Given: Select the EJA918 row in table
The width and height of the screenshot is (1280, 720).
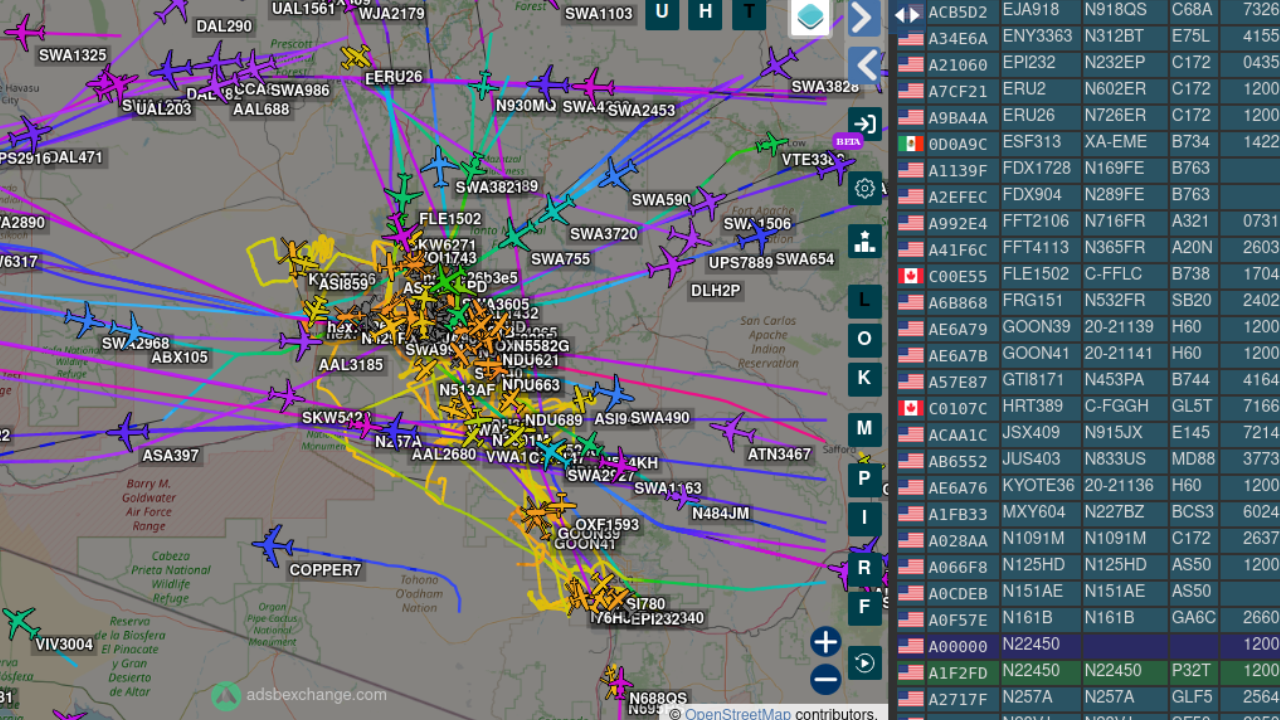Looking at the screenshot, I should click(x=1088, y=12).
